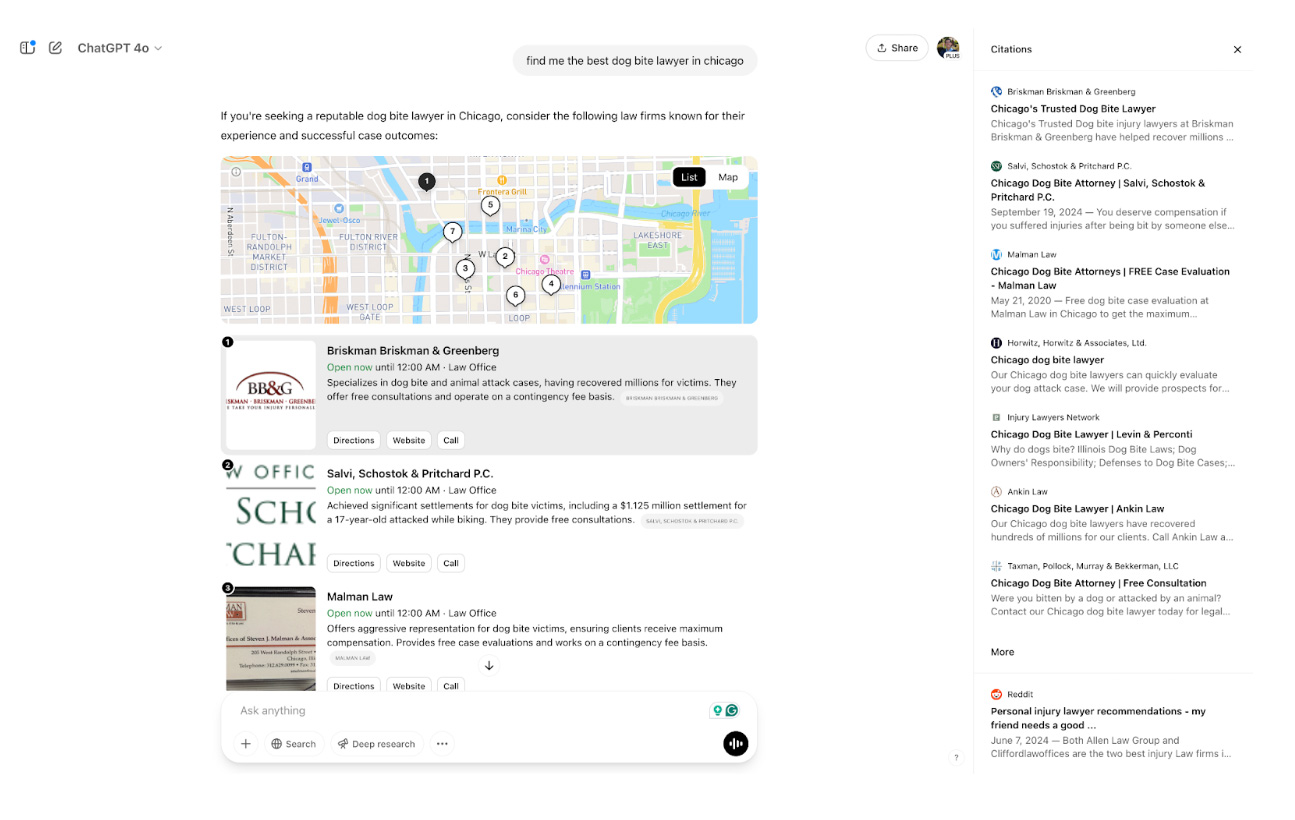
Task: Click the down arrow to reveal more results
Action: coord(489,665)
